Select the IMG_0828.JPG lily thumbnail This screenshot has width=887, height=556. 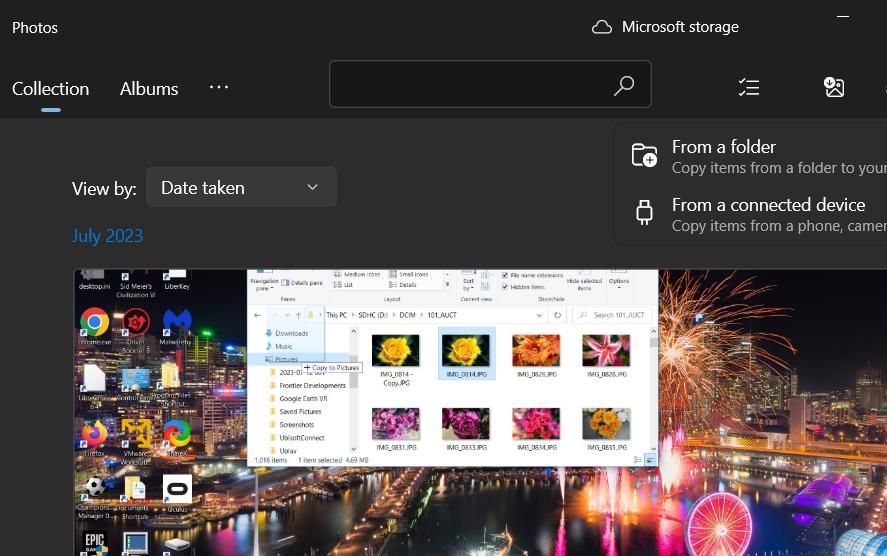pyautogui.click(x=606, y=351)
